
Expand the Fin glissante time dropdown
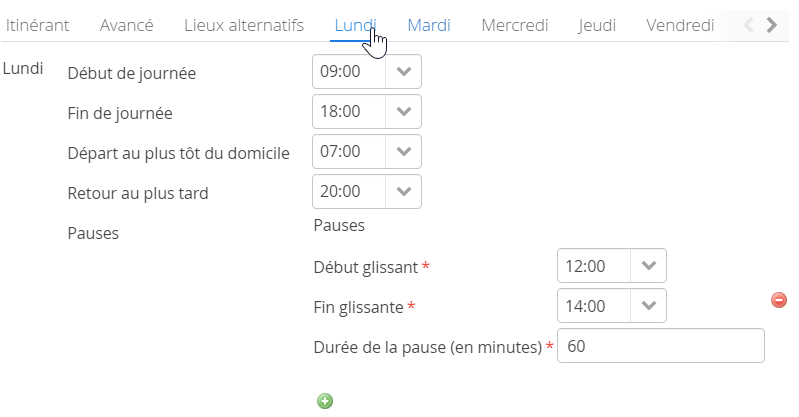coord(649,305)
